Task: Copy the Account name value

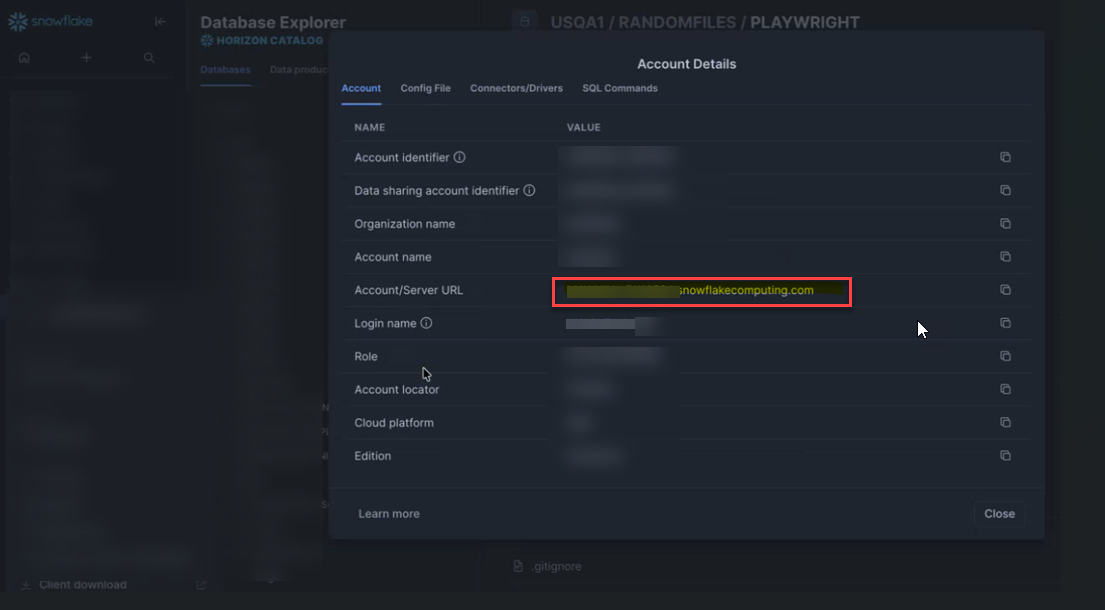Action: pos(1005,257)
